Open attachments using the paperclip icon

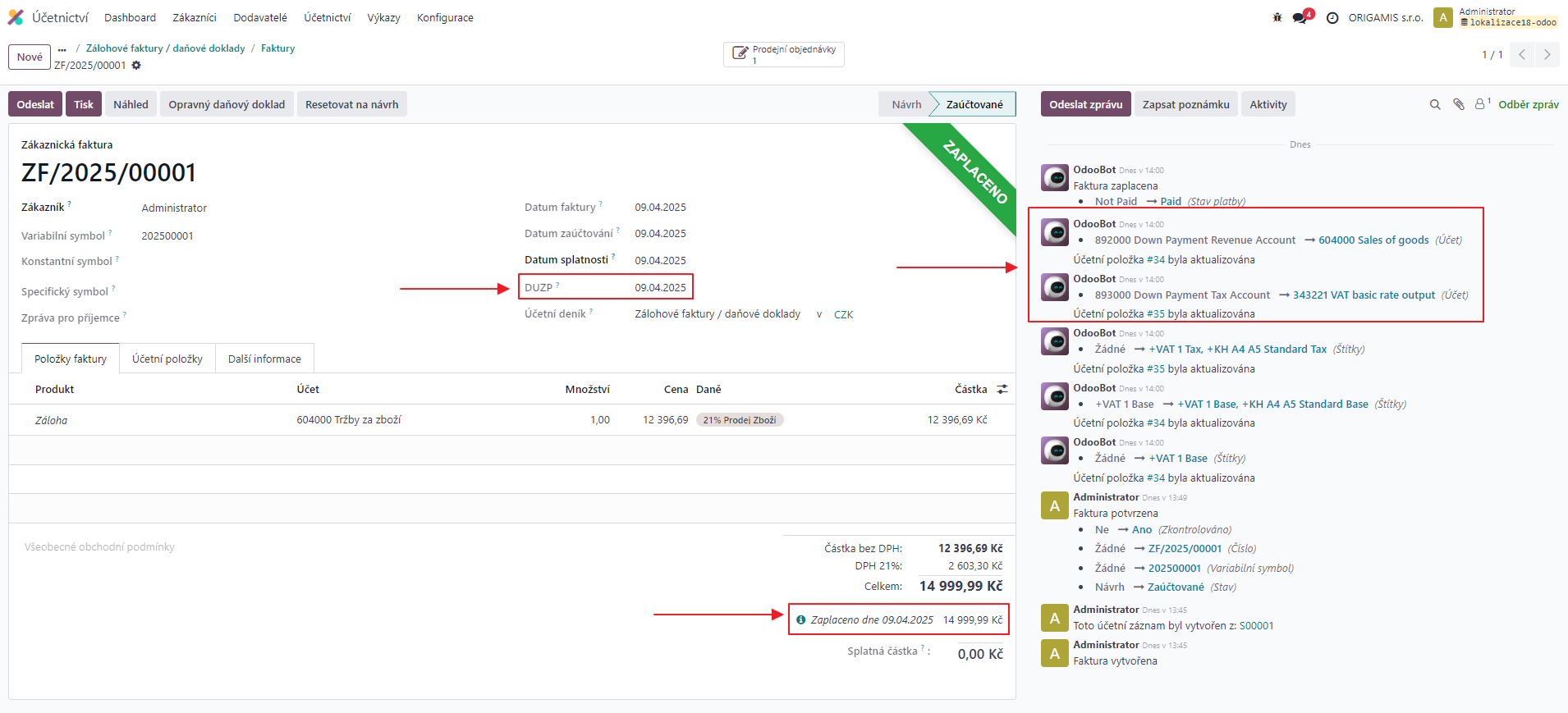click(x=1459, y=104)
